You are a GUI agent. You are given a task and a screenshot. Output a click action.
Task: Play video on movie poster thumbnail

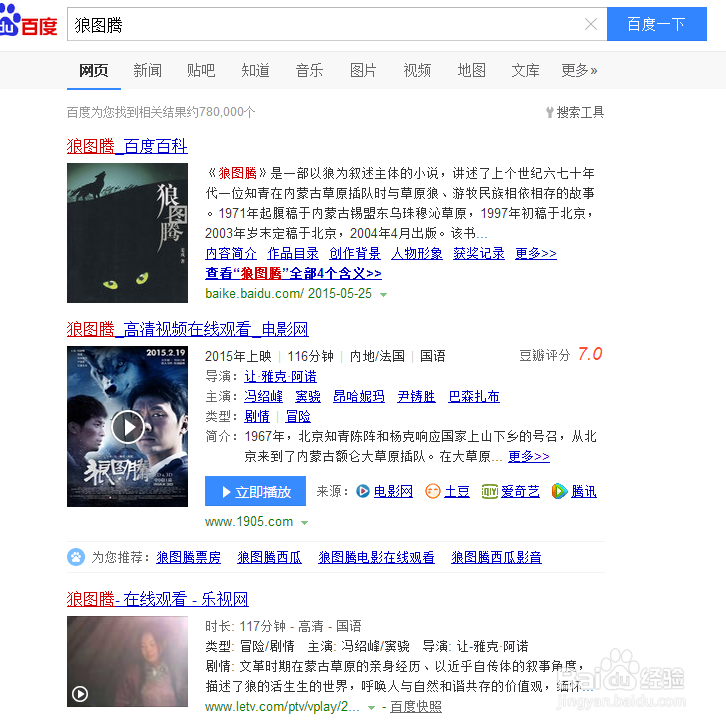click(x=127, y=426)
